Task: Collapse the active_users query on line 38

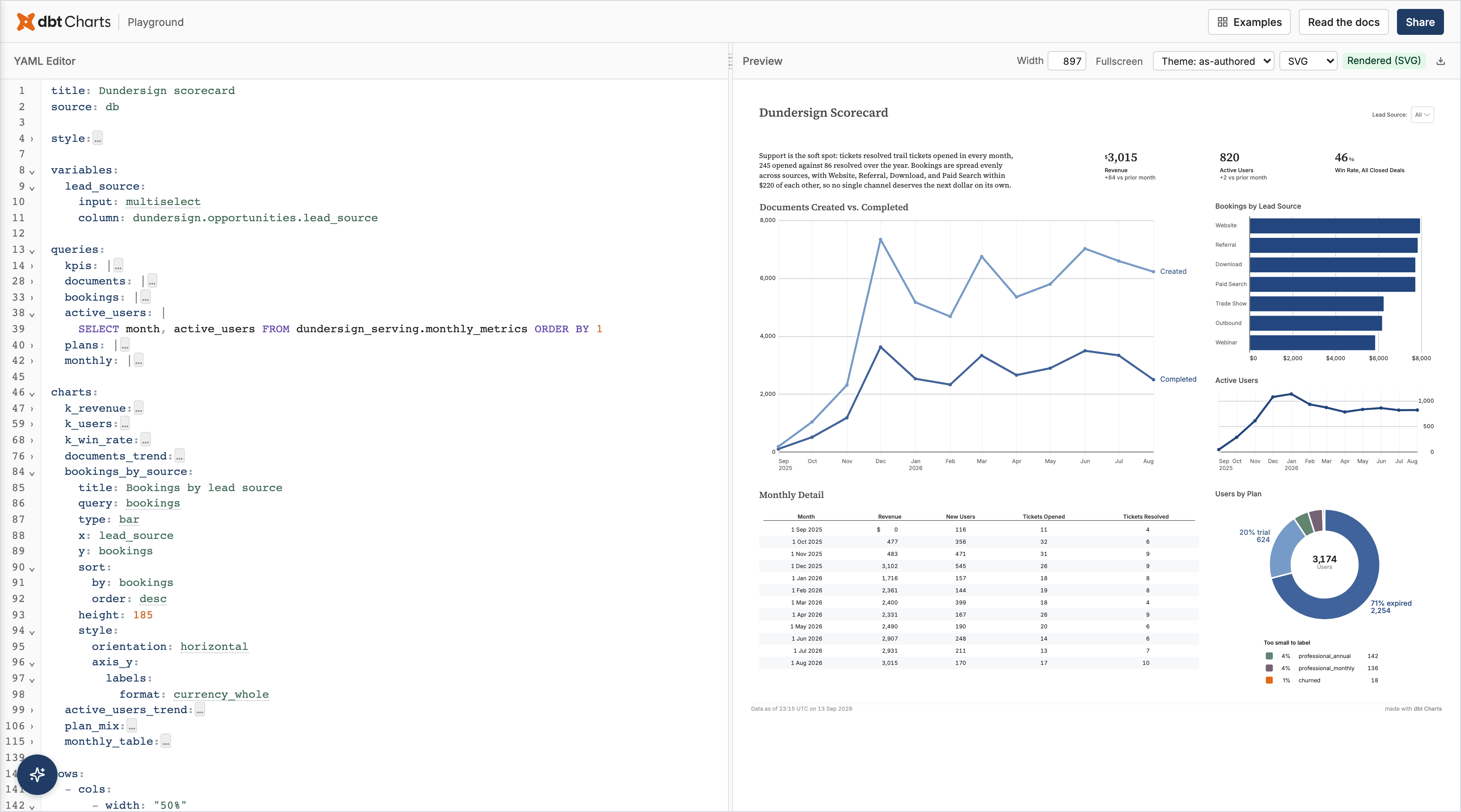Action: coord(32,314)
